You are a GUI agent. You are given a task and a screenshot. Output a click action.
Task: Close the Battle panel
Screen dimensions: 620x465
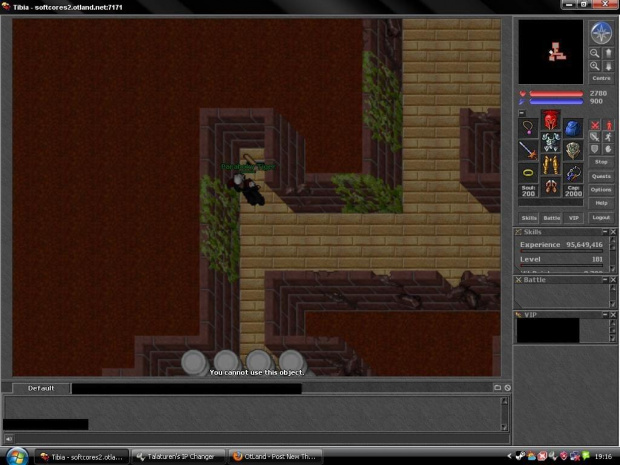(613, 280)
